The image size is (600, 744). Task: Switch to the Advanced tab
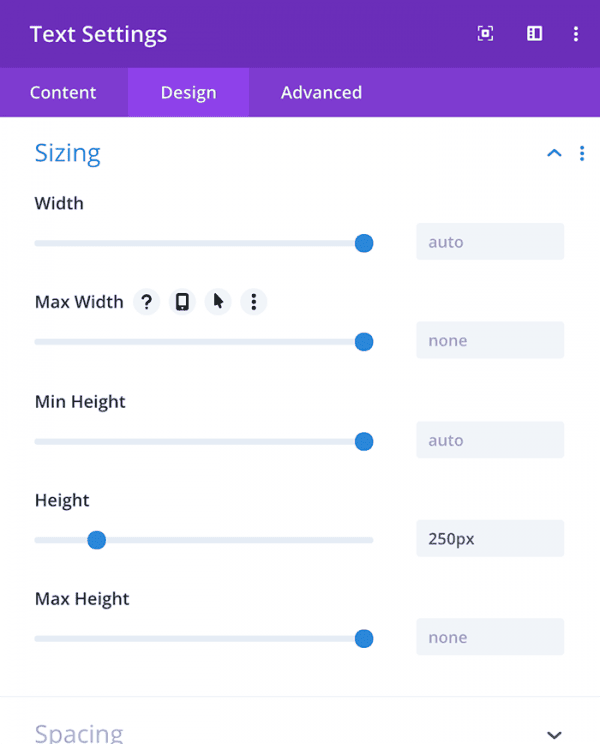coord(321,93)
